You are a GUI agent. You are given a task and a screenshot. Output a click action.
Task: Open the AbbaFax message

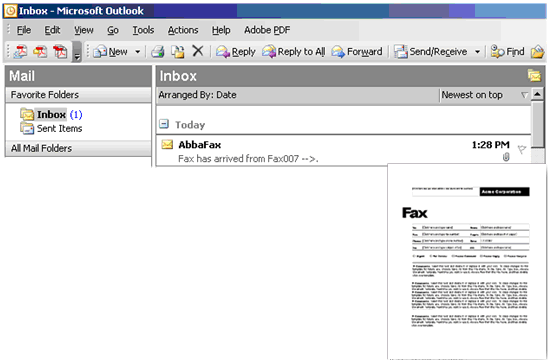point(344,151)
